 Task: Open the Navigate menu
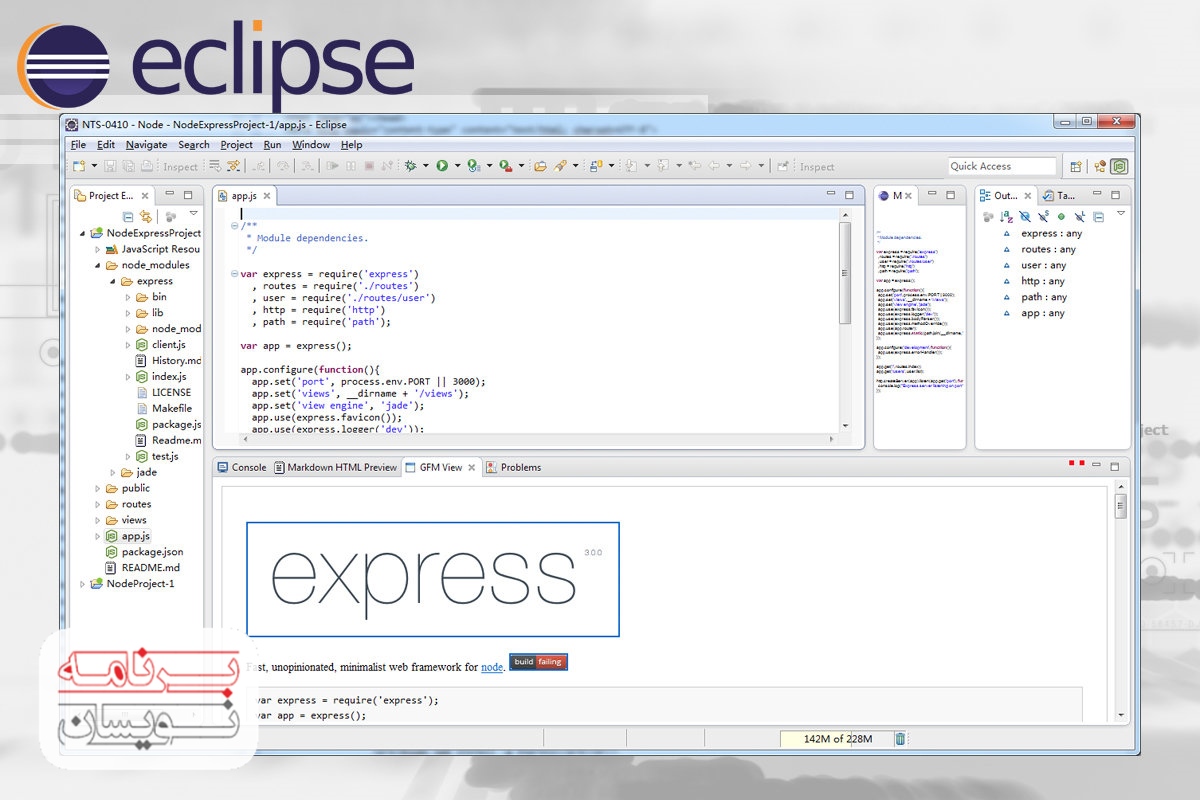(147, 145)
